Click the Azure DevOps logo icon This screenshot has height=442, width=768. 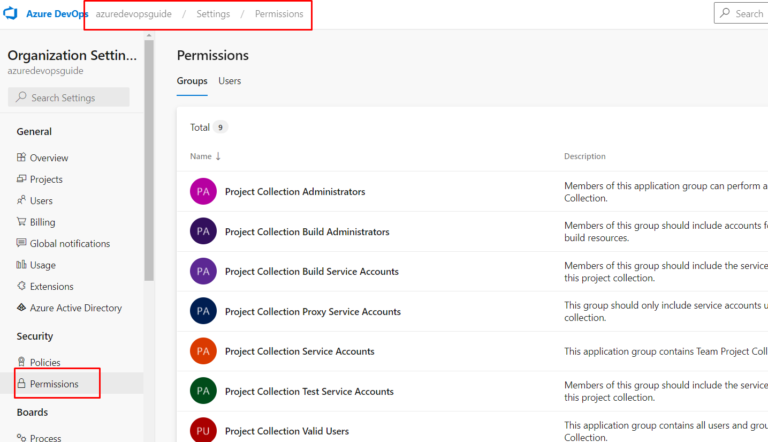pos(10,13)
